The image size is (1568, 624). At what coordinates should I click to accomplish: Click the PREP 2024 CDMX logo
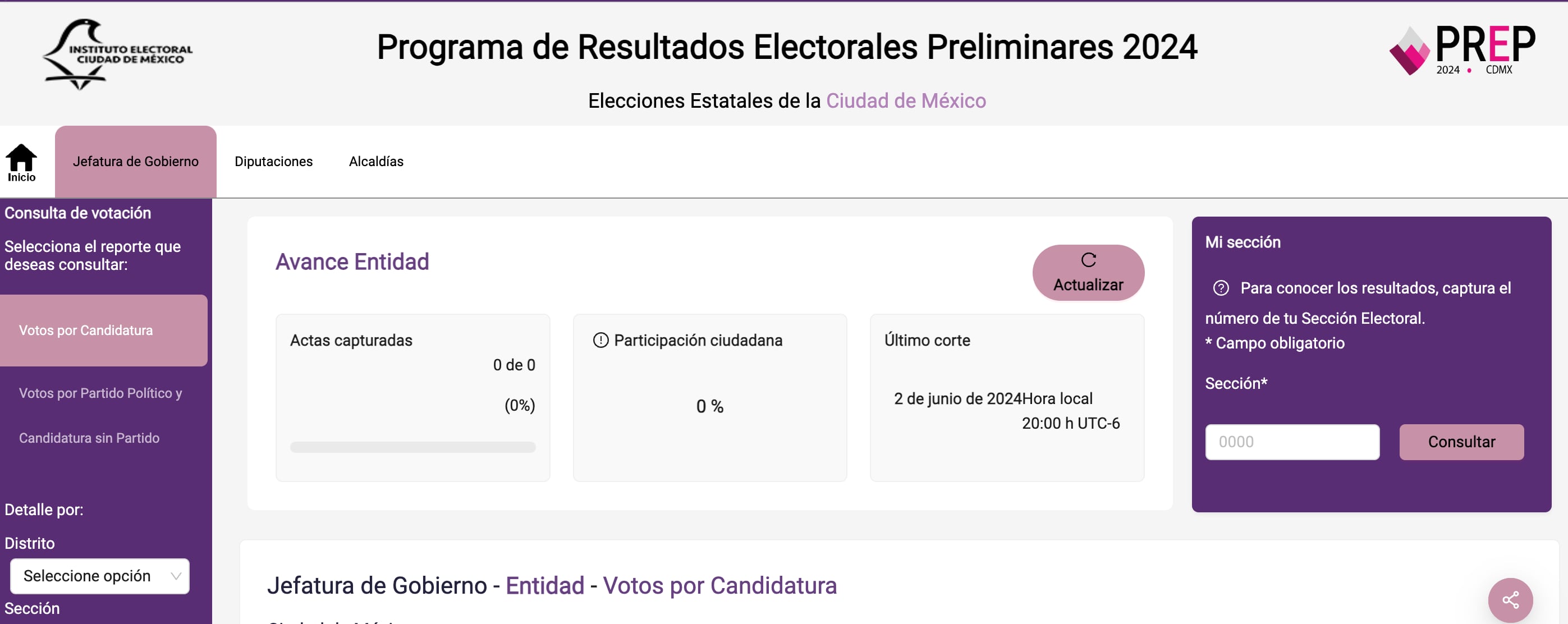point(1462,51)
